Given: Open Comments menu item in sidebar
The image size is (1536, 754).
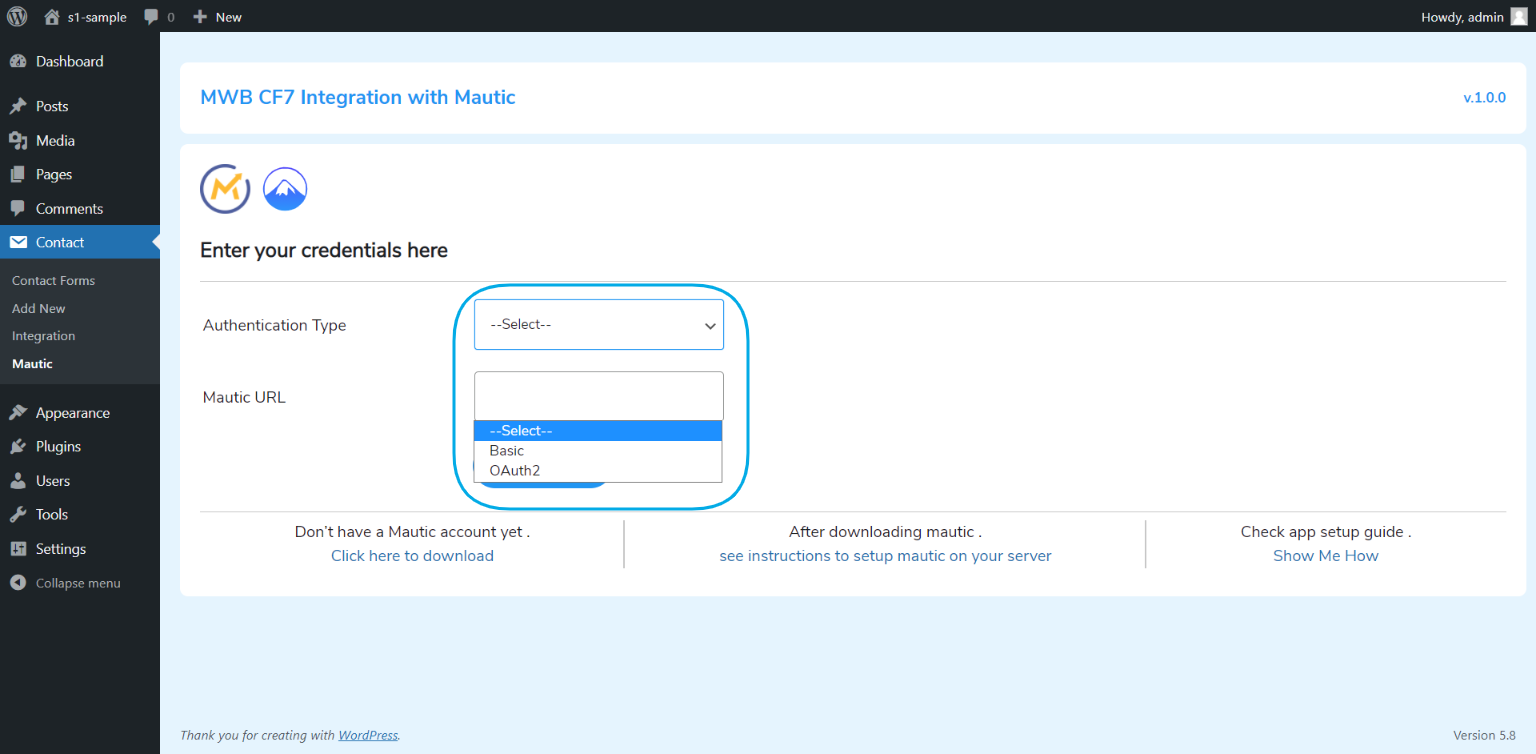Looking at the screenshot, I should tap(80, 208).
